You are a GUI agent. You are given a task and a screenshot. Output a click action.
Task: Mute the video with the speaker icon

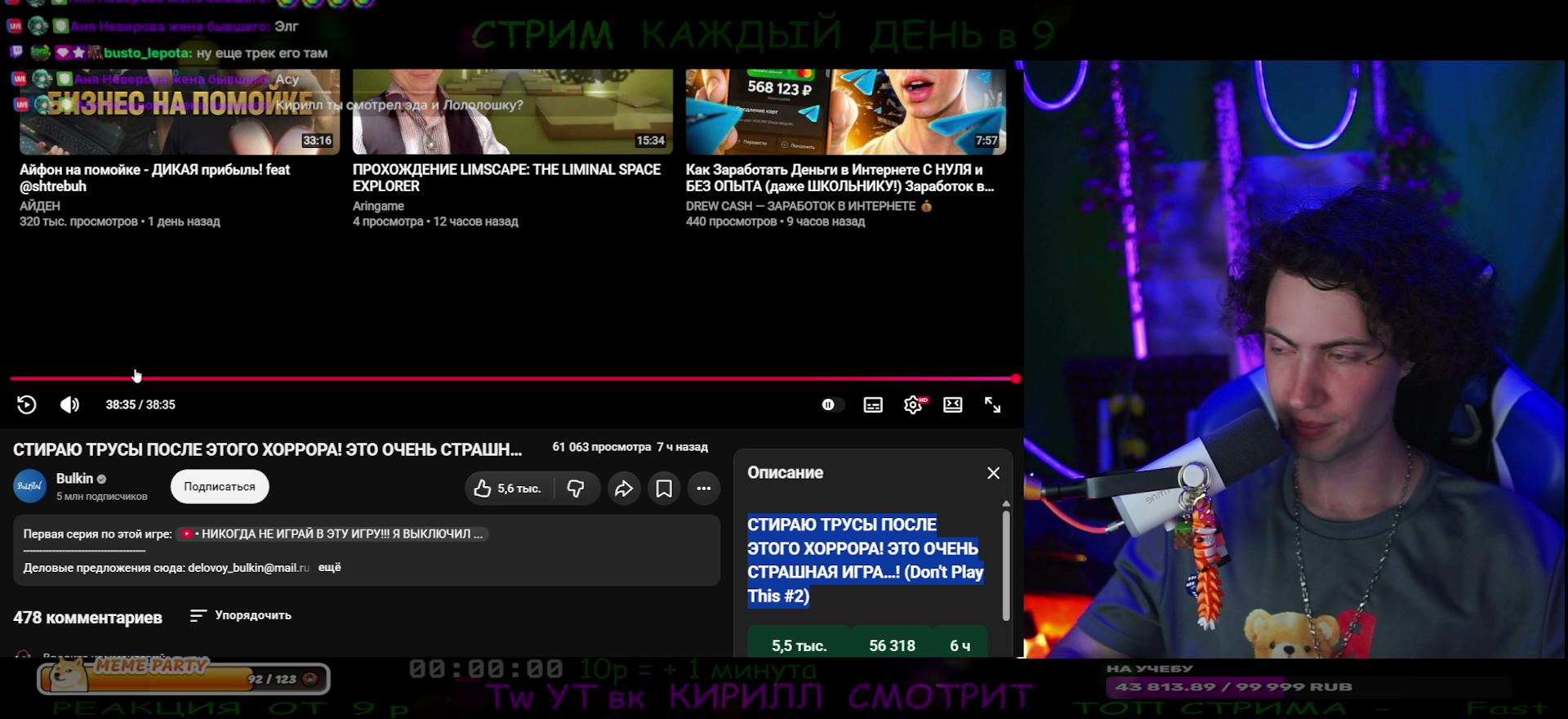coord(69,404)
